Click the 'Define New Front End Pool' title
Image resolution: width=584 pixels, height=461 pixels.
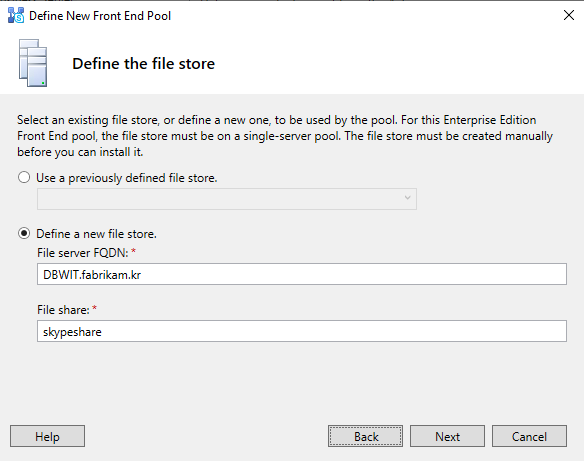[100, 16]
